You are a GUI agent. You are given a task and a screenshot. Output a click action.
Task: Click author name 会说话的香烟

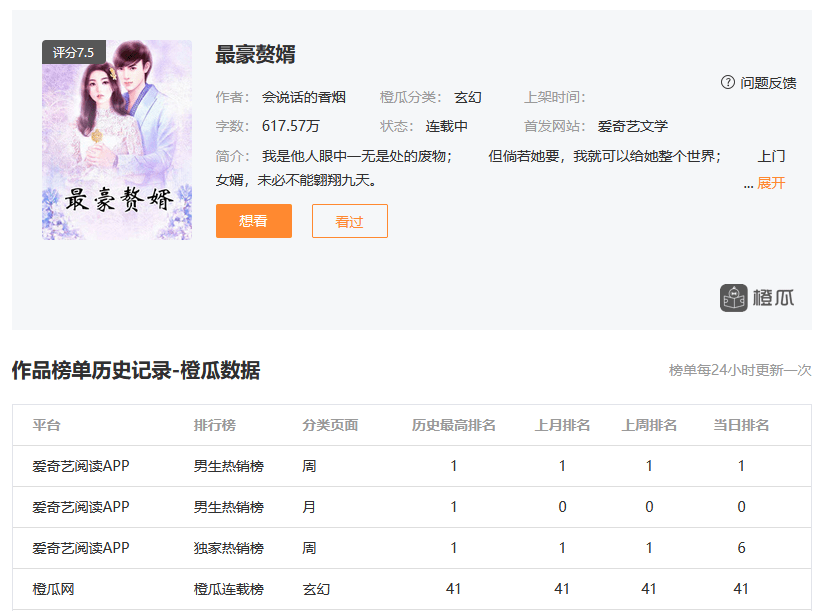tap(304, 97)
